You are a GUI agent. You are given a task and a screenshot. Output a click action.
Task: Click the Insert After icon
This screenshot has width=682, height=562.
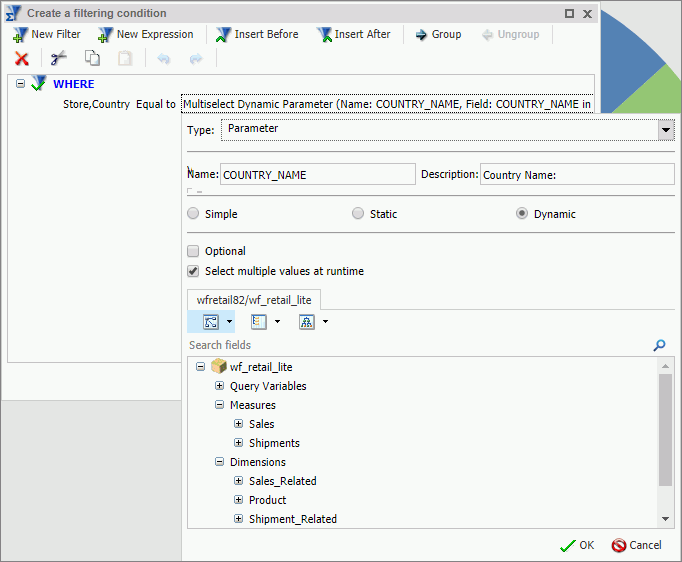pyautogui.click(x=323, y=34)
